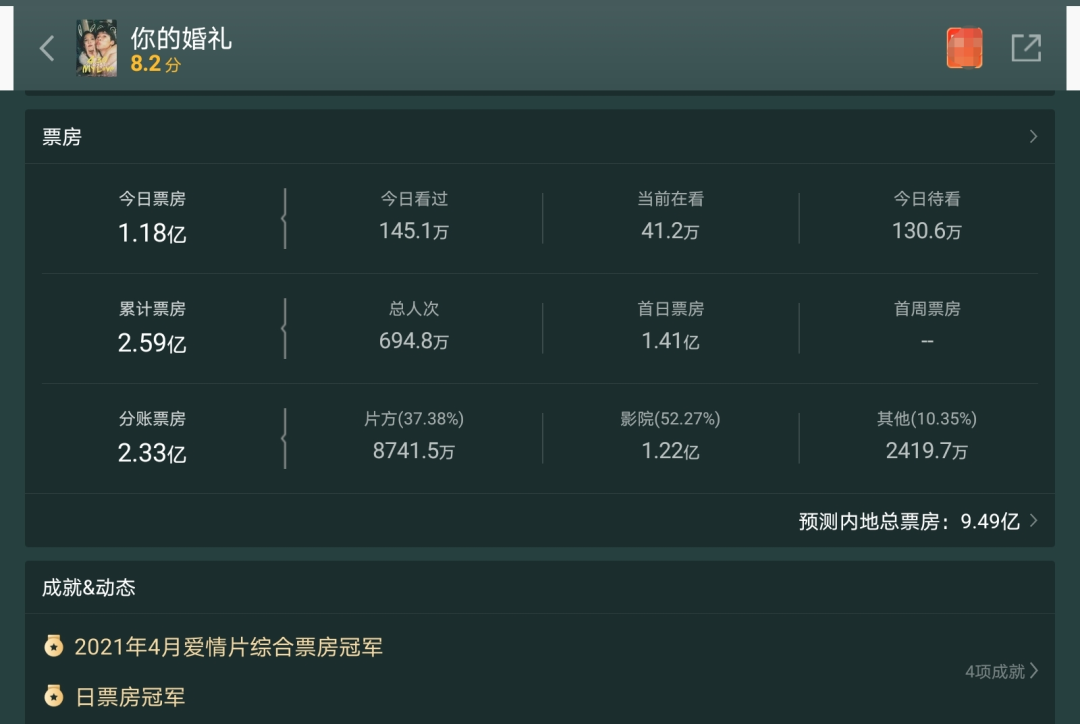Image resolution: width=1080 pixels, height=724 pixels.
Task: Tap the back arrow icon
Action: (x=47, y=48)
